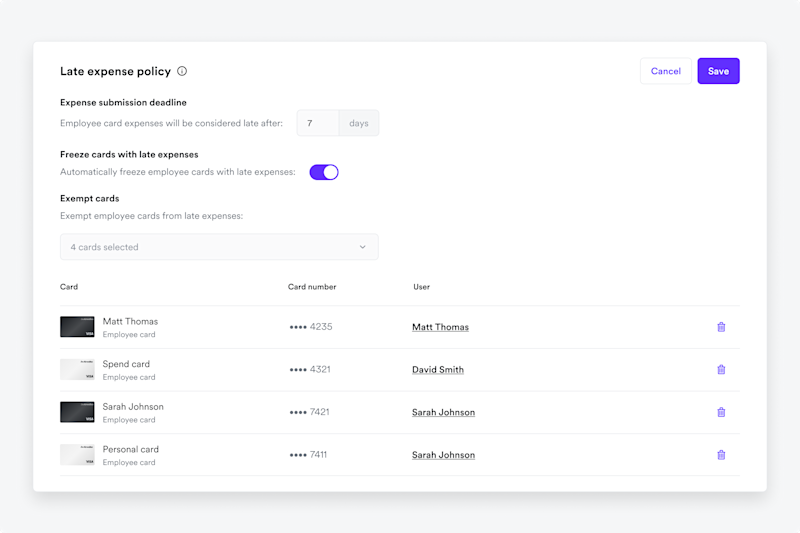Remove Spend card with its trash icon
800x533 pixels.
[x=721, y=369]
